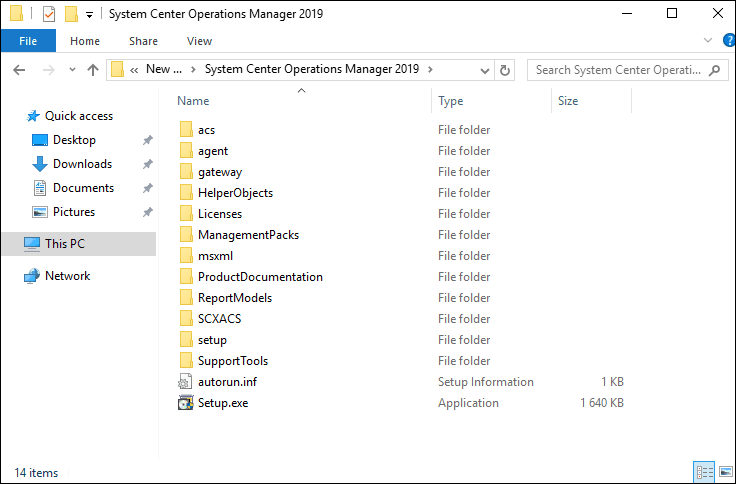Screen dimensions: 736x484
Task: Select the SCXACS folder icon
Action: point(186,319)
